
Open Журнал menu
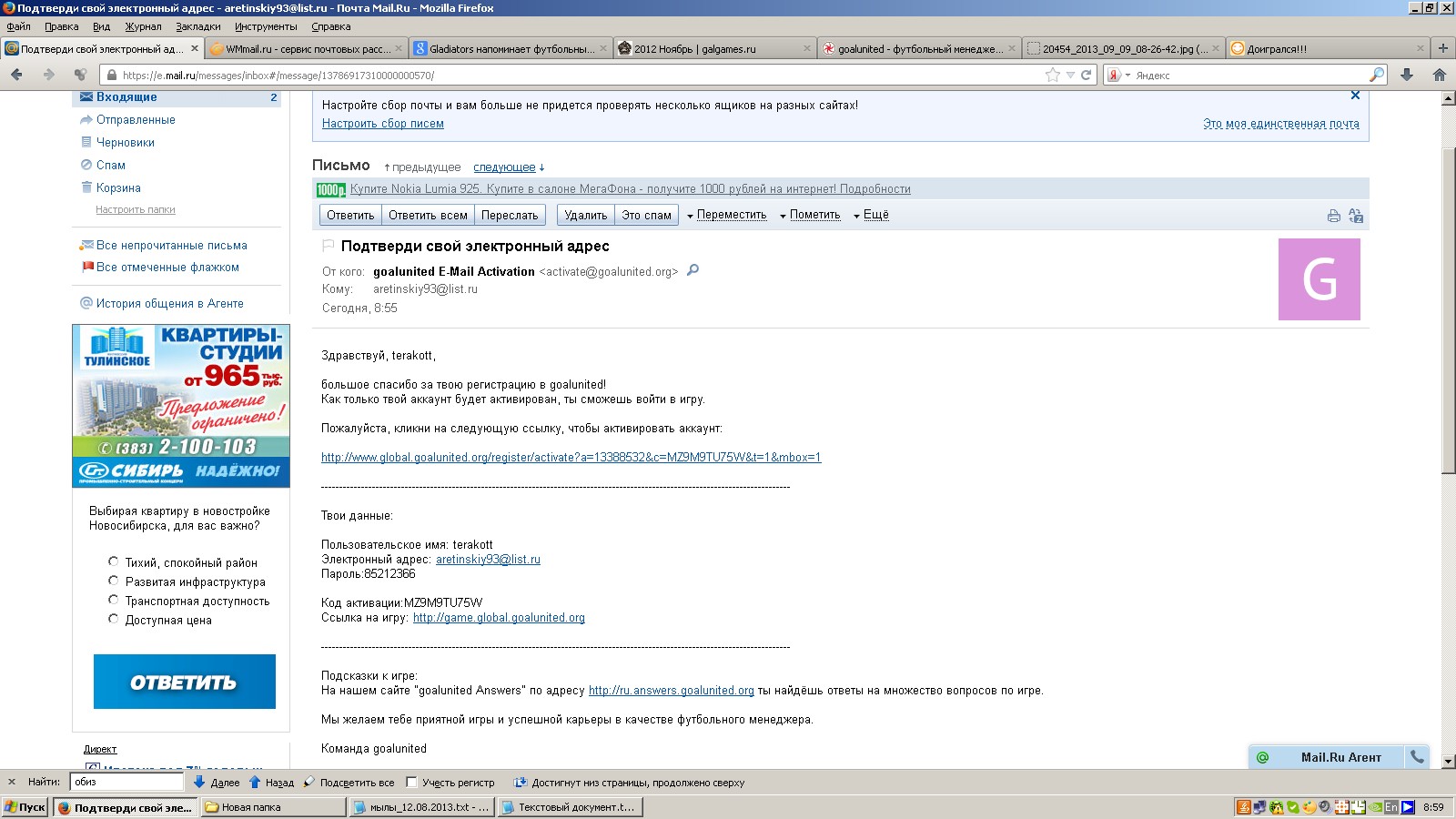(x=143, y=26)
